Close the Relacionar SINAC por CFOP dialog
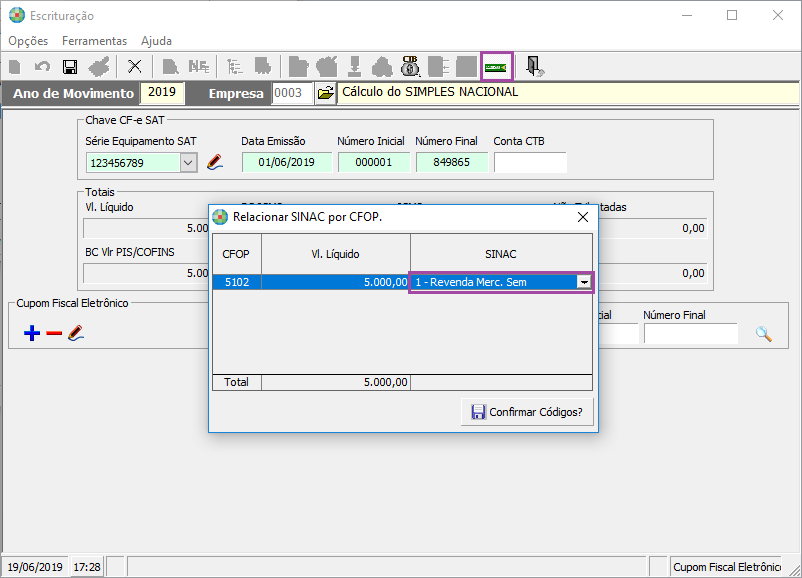Image resolution: width=802 pixels, height=578 pixels. [x=583, y=217]
